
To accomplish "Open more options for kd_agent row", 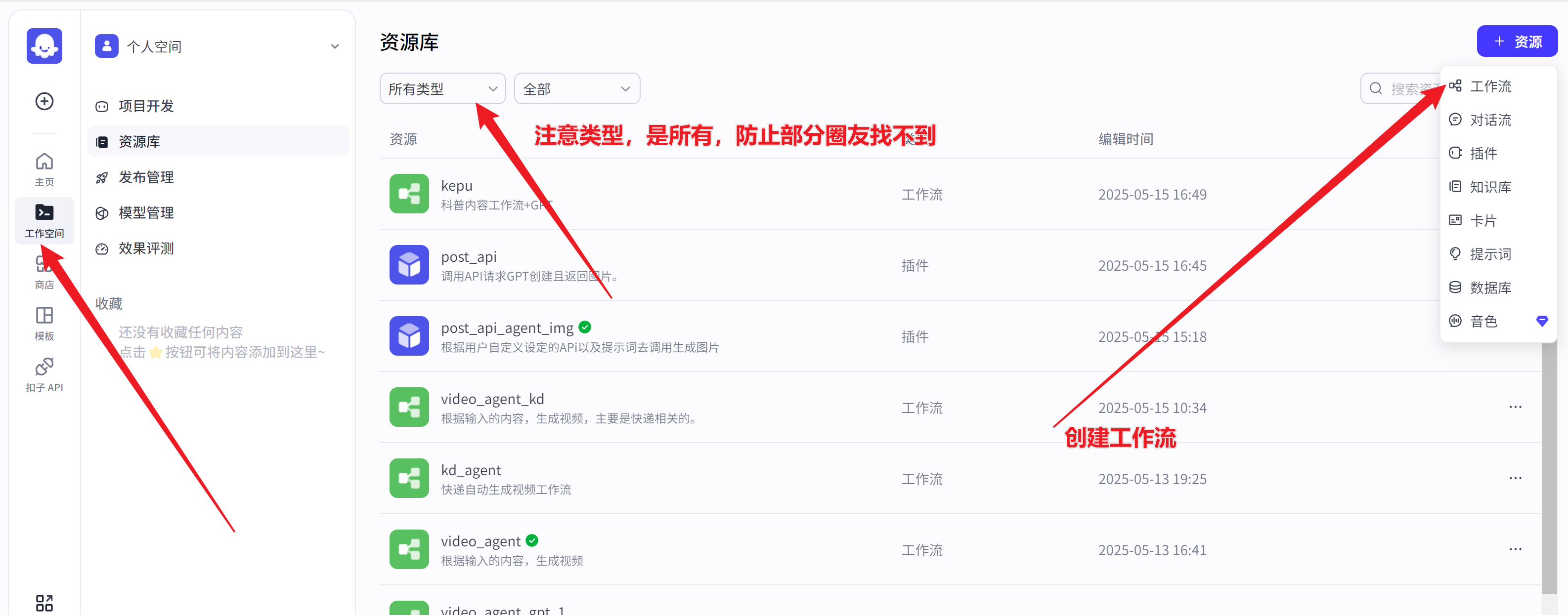I will pos(1515,478).
